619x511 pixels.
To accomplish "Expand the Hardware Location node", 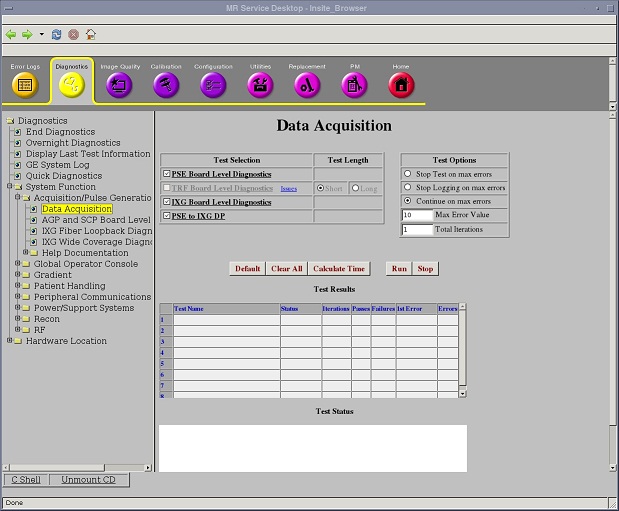I will coord(10,341).
